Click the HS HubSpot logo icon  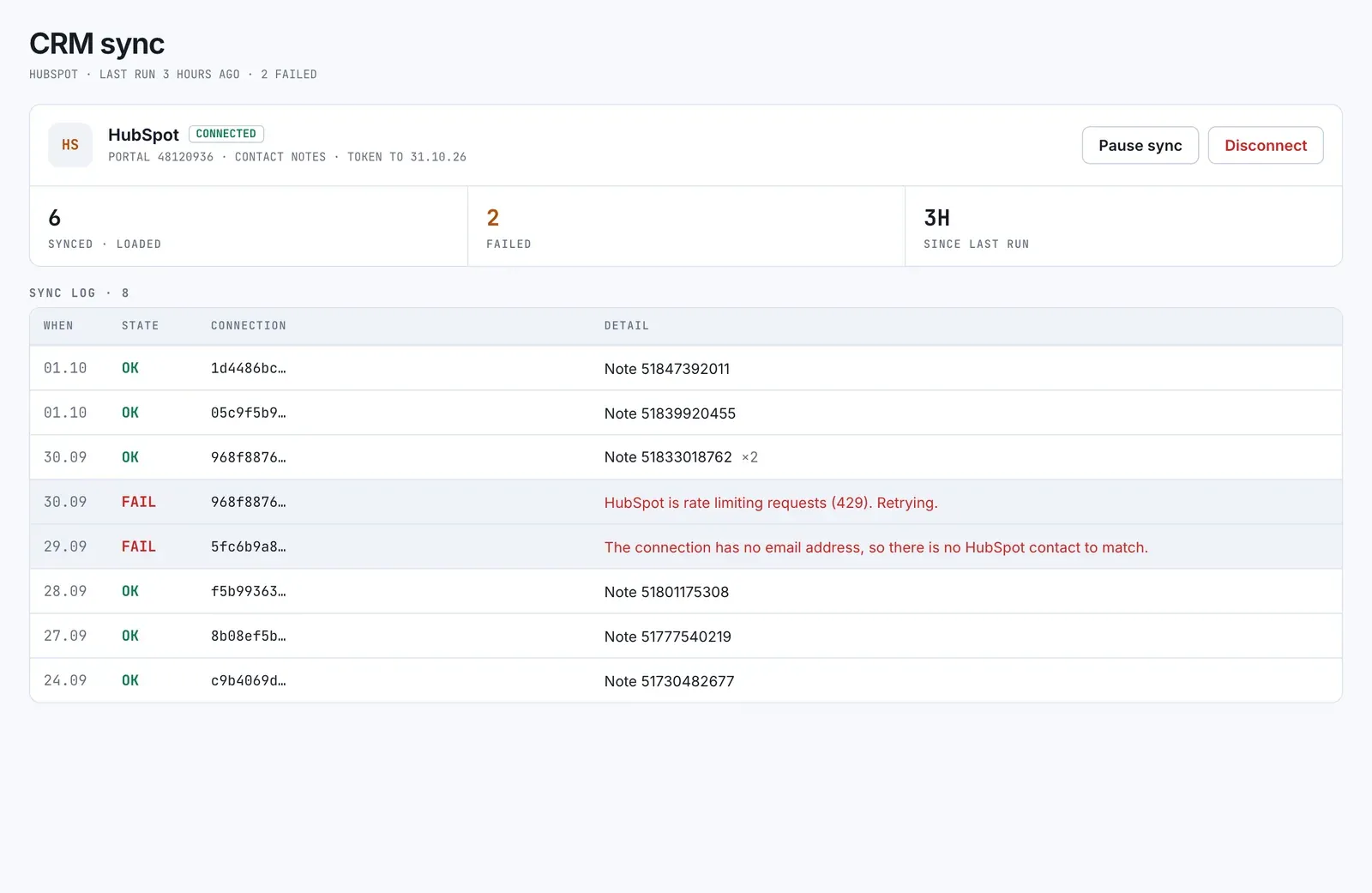click(x=70, y=145)
